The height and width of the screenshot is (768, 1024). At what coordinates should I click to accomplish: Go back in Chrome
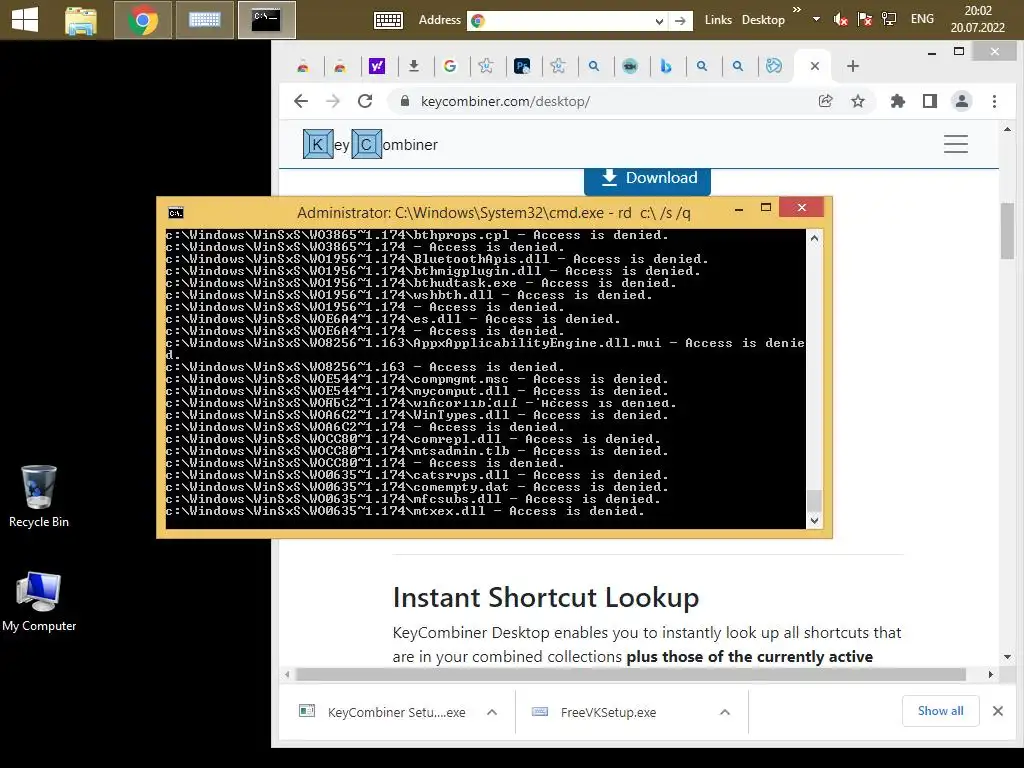[300, 101]
